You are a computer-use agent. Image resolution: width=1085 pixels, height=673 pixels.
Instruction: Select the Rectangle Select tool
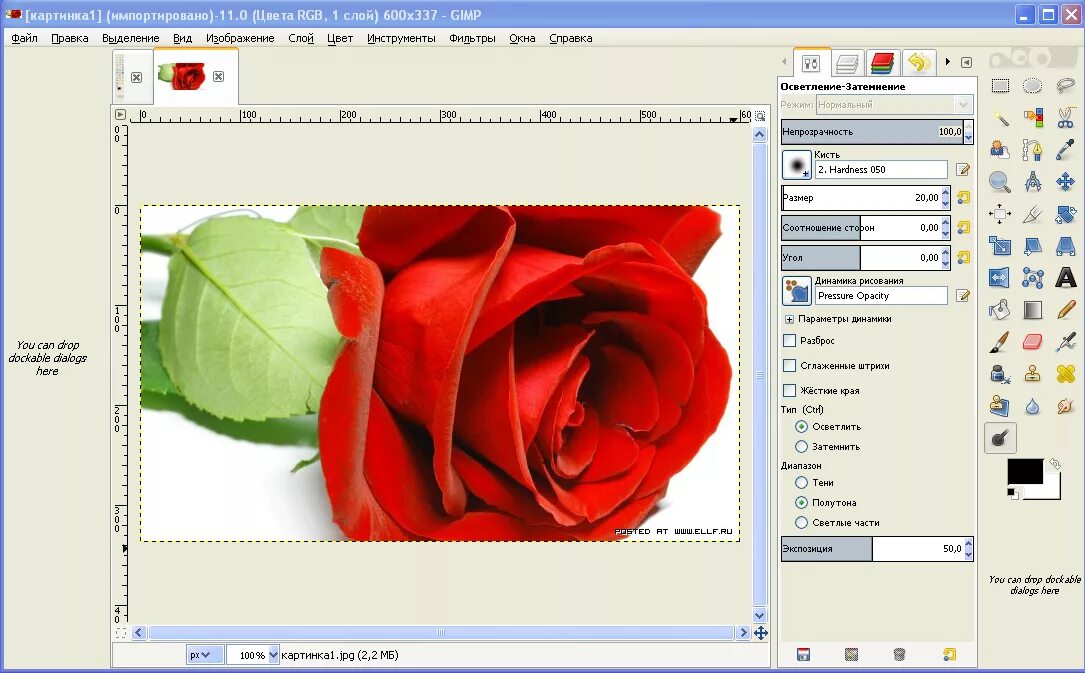point(1000,86)
